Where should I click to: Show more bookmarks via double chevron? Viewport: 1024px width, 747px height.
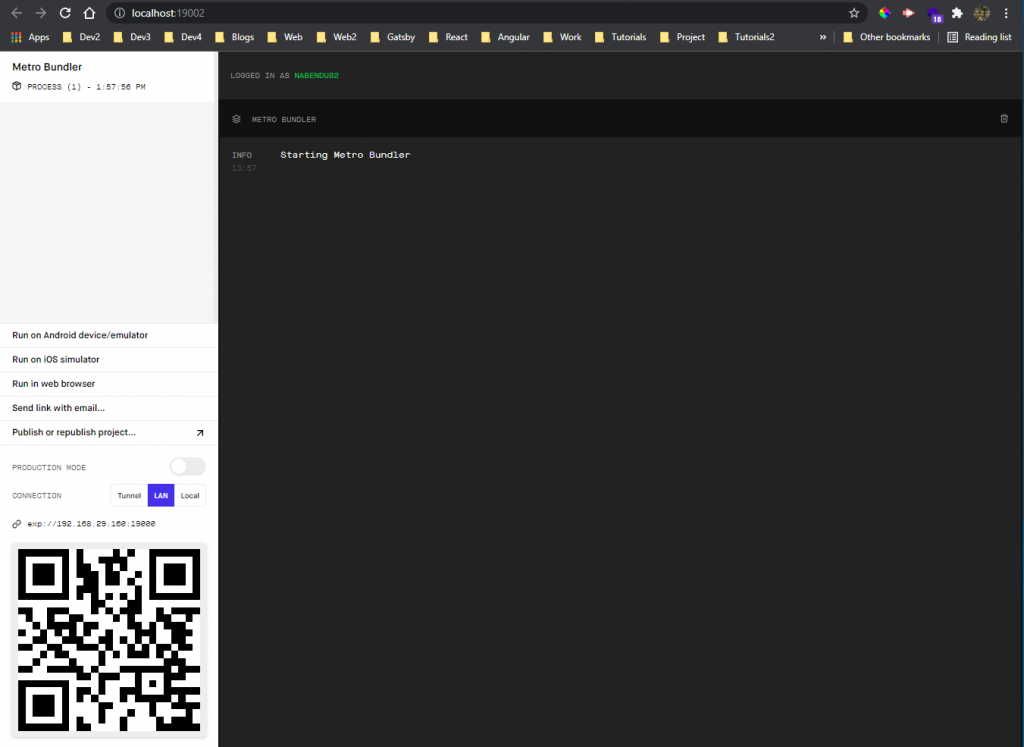pos(823,37)
